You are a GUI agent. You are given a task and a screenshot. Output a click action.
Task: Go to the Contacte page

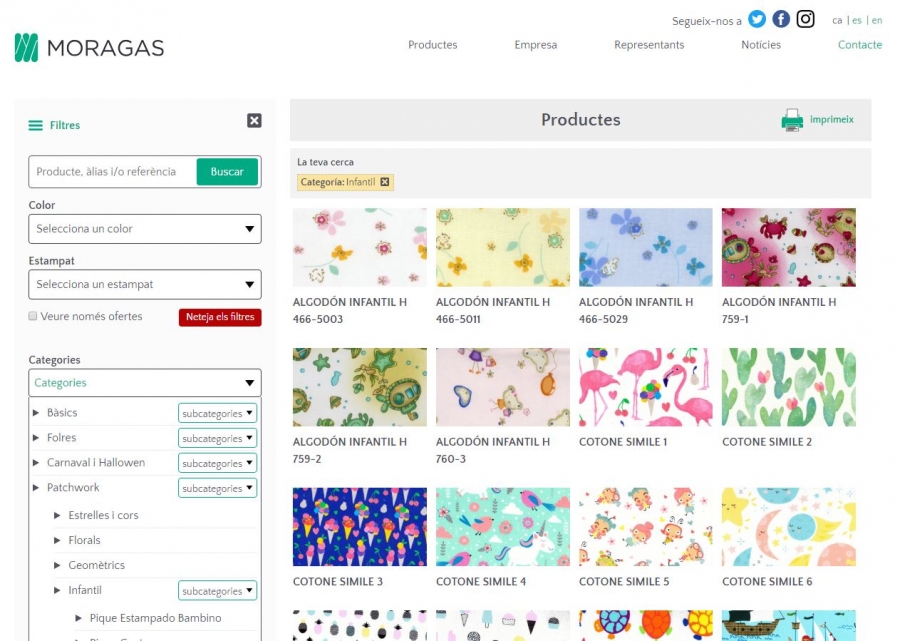[860, 45]
